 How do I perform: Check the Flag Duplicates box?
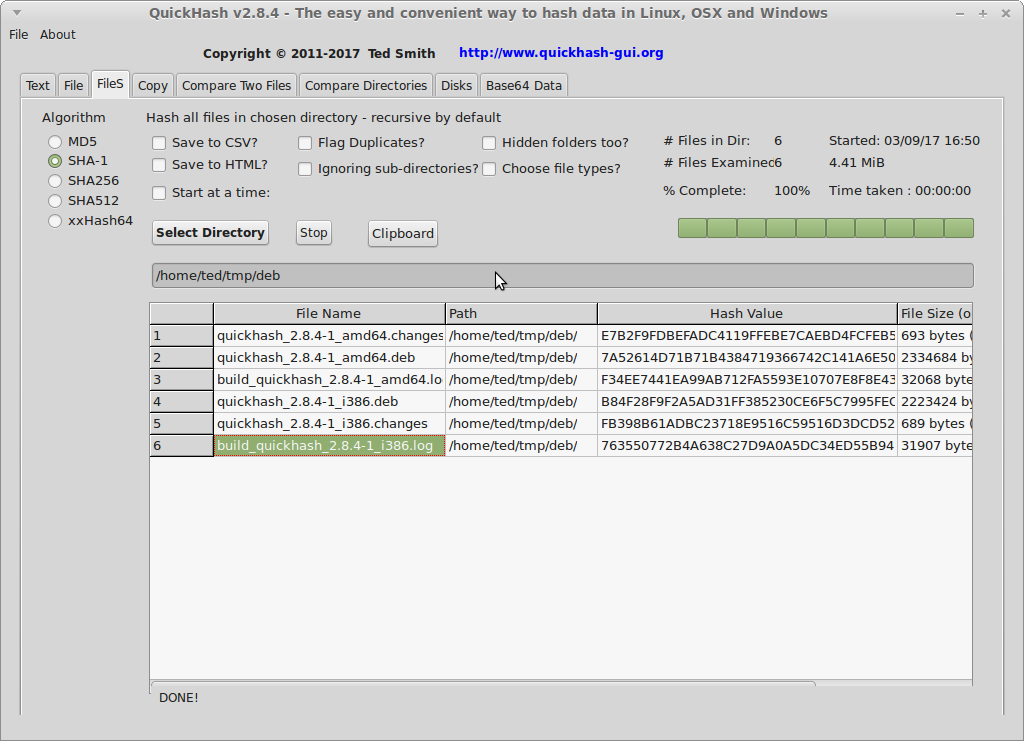pyautogui.click(x=305, y=143)
